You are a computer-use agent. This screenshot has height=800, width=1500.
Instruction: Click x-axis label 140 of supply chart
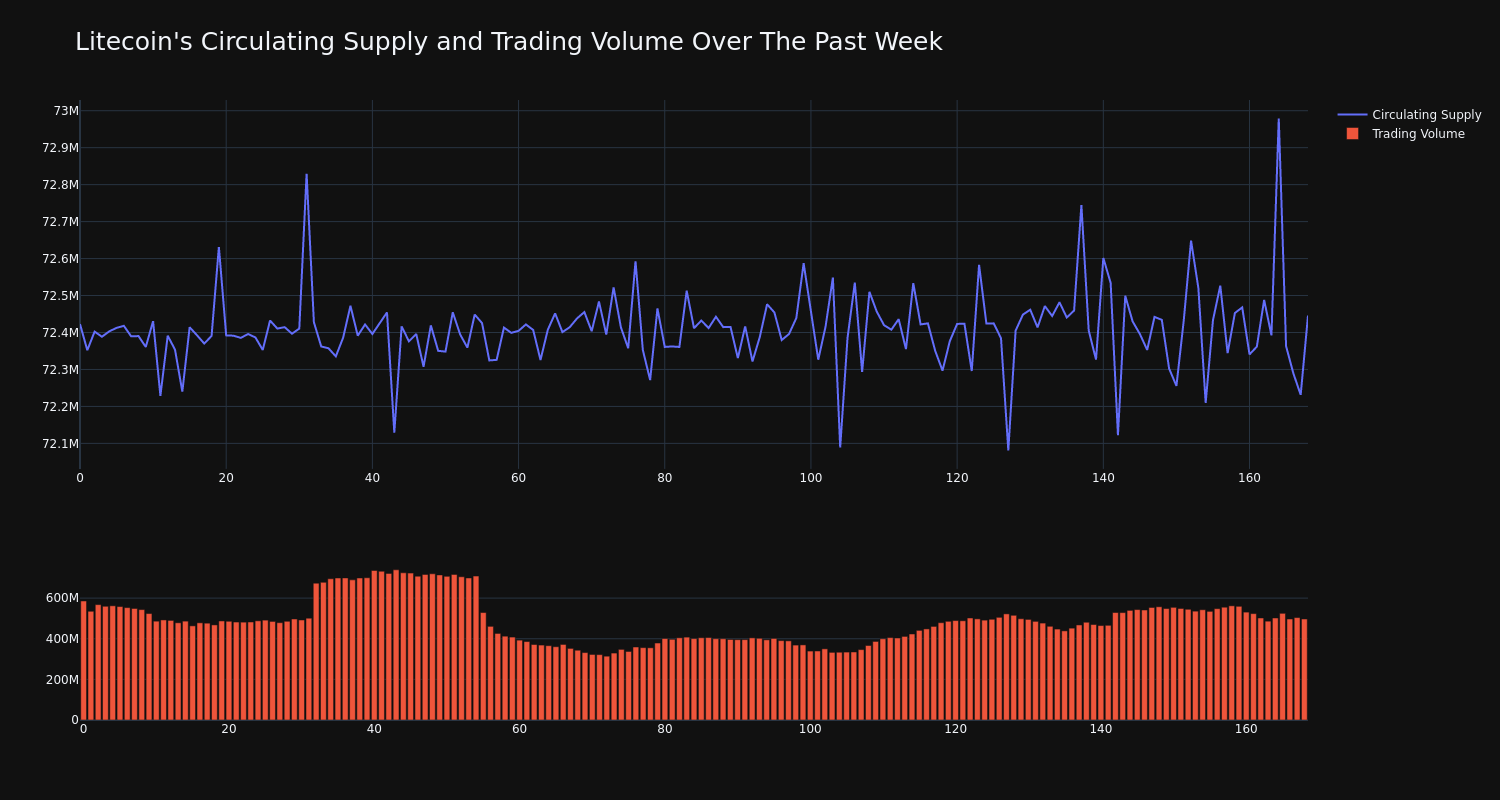pos(1103,478)
